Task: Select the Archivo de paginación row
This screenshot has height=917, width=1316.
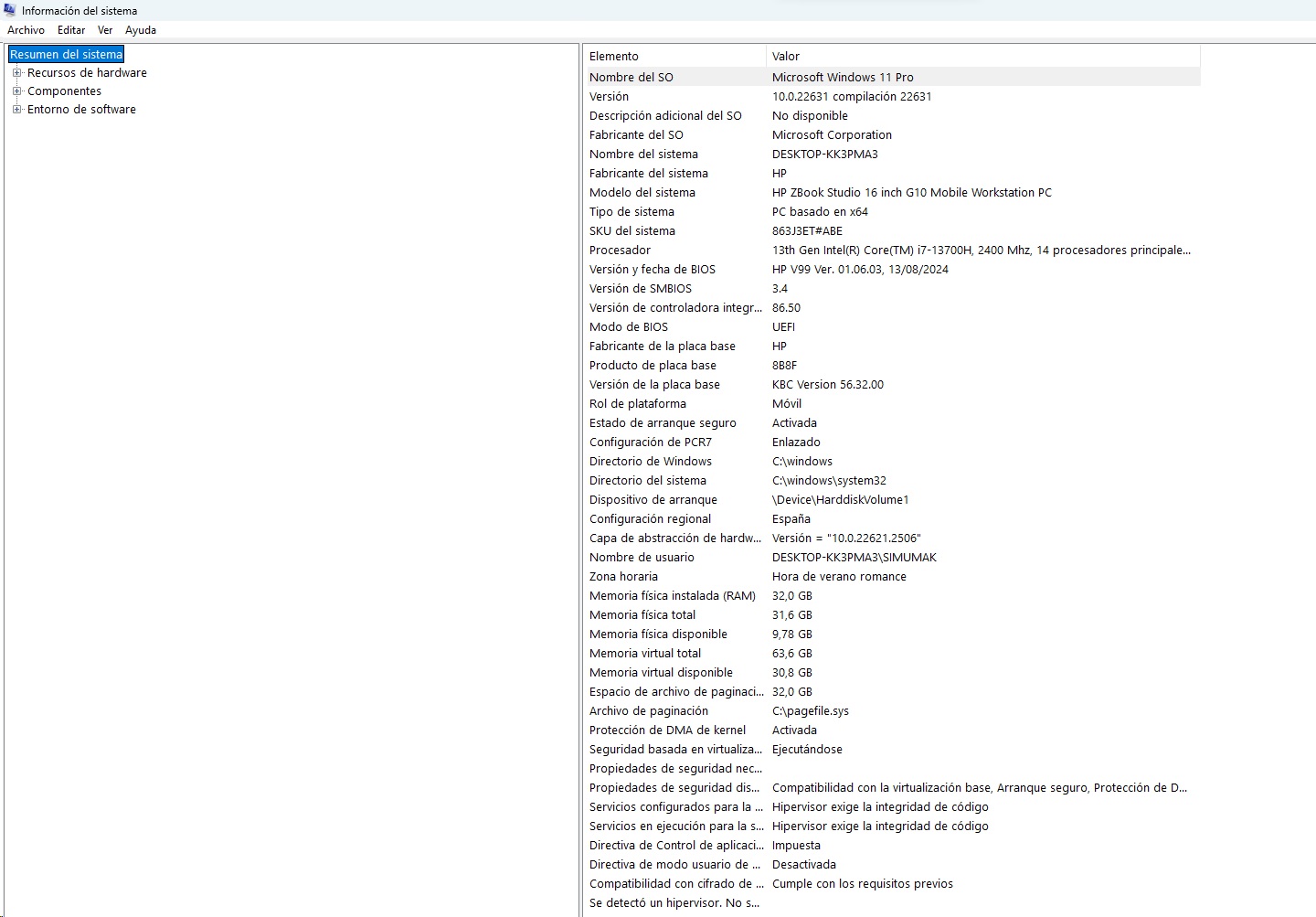Action: click(x=649, y=711)
